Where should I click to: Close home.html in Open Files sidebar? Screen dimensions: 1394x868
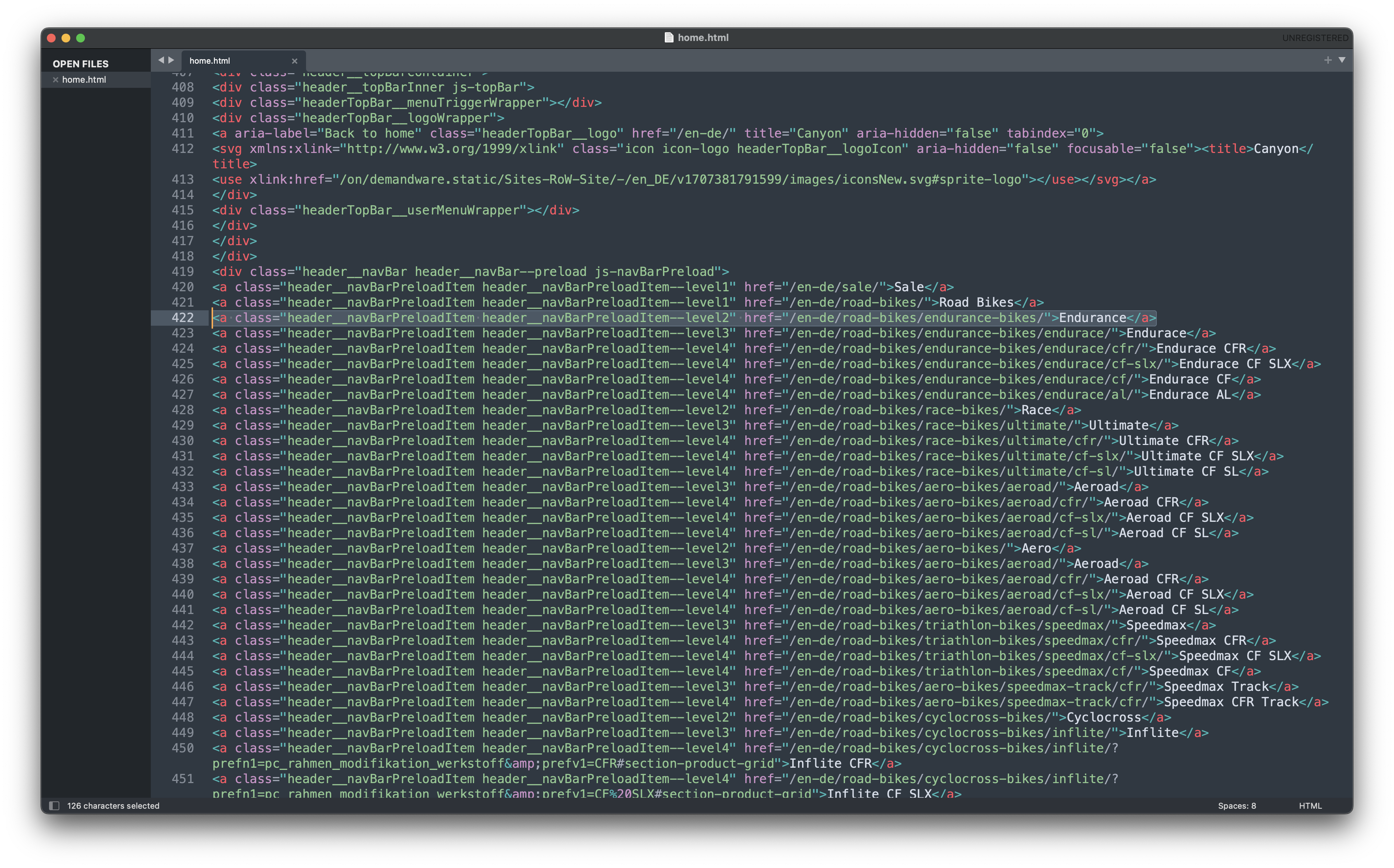(56, 80)
